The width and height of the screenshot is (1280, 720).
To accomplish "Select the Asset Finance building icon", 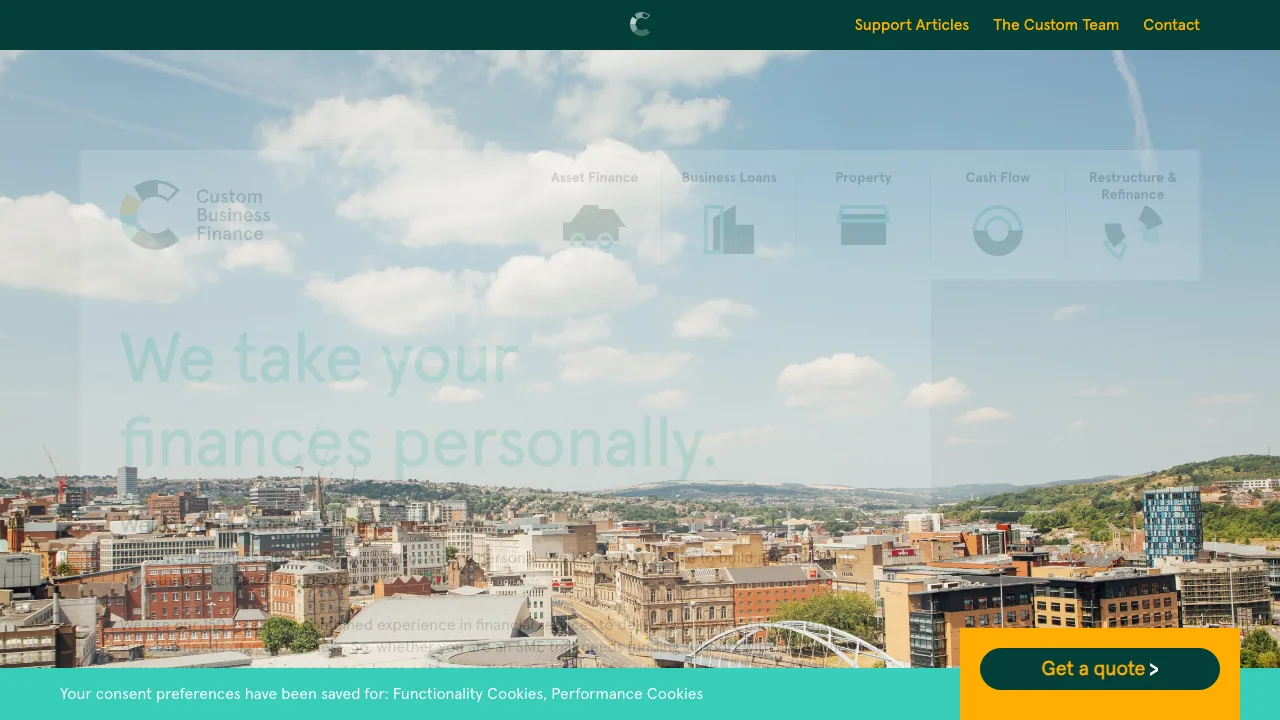I will [x=594, y=228].
